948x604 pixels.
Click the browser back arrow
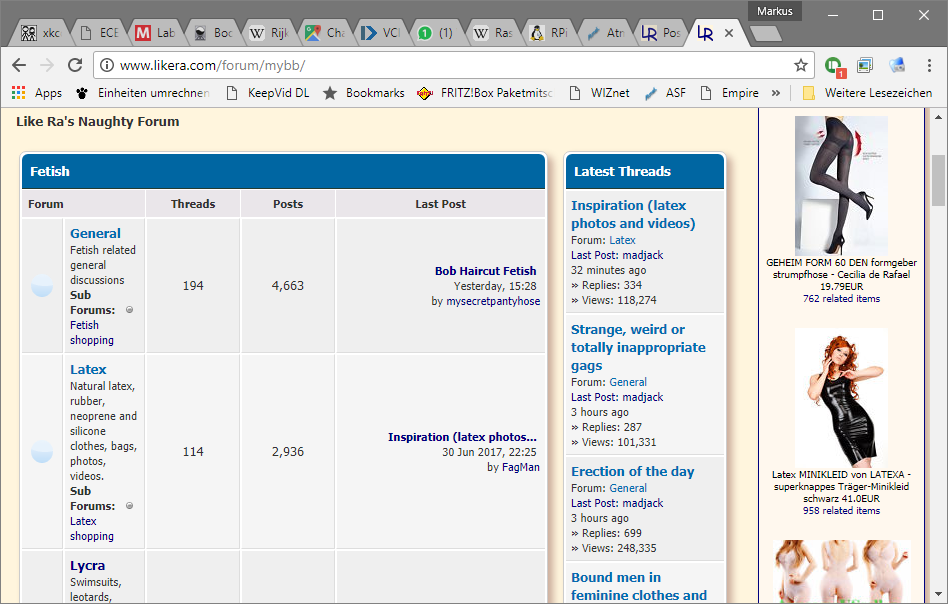pyautogui.click(x=19, y=65)
